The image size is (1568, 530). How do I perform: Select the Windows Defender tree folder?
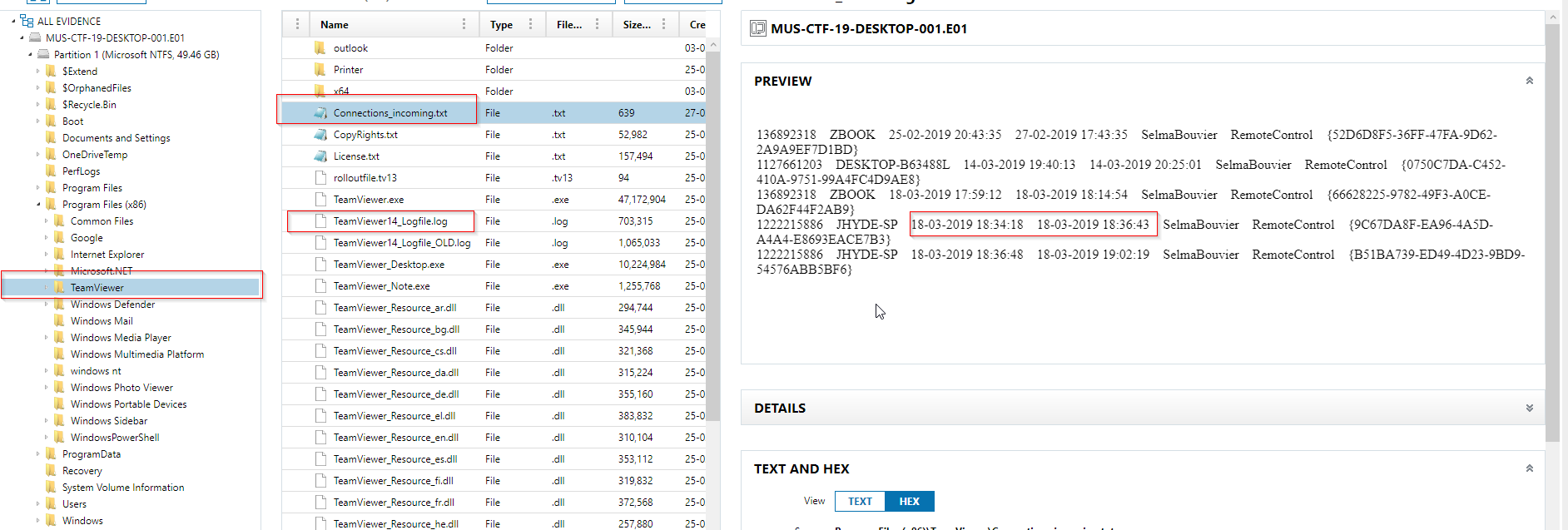tap(112, 304)
